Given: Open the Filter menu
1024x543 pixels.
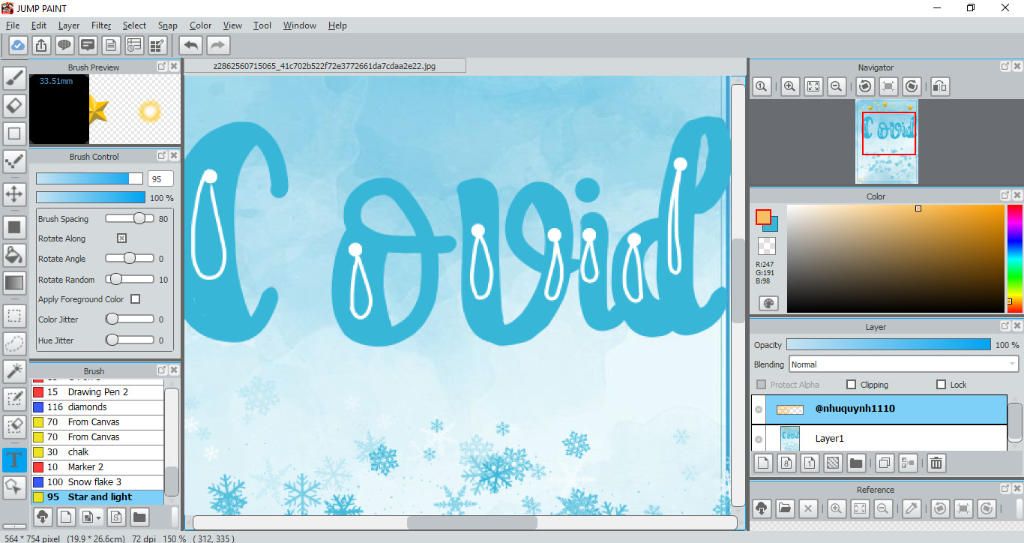Looking at the screenshot, I should pyautogui.click(x=101, y=25).
